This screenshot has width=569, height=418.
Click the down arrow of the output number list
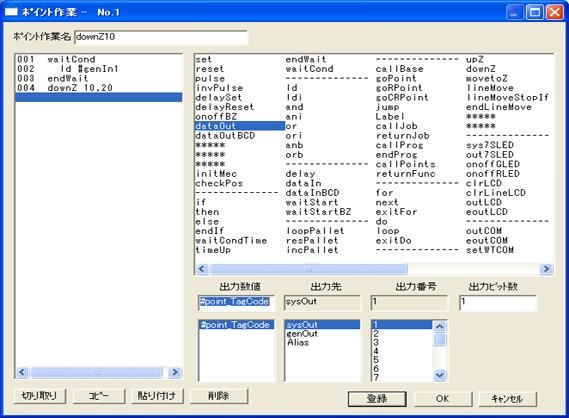[x=439, y=375]
